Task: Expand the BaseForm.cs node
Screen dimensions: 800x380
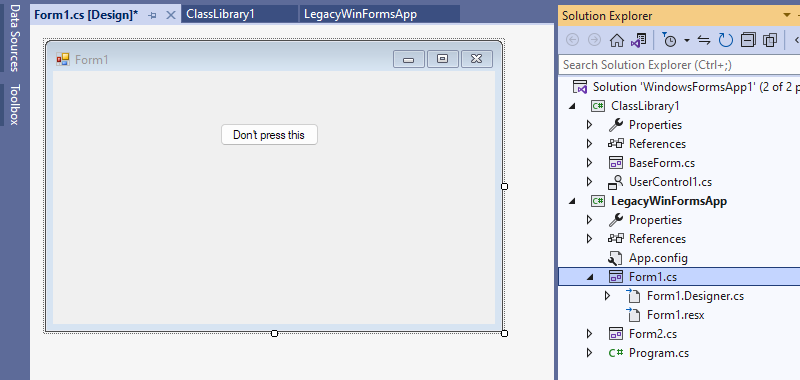Action: click(x=590, y=163)
